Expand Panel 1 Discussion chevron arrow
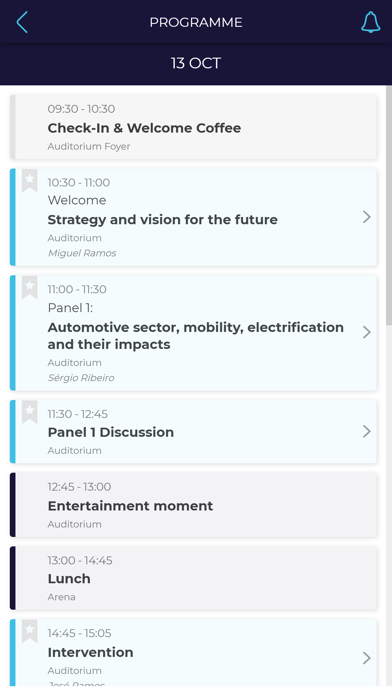Screen dimensions: 392x696 tap(367, 431)
